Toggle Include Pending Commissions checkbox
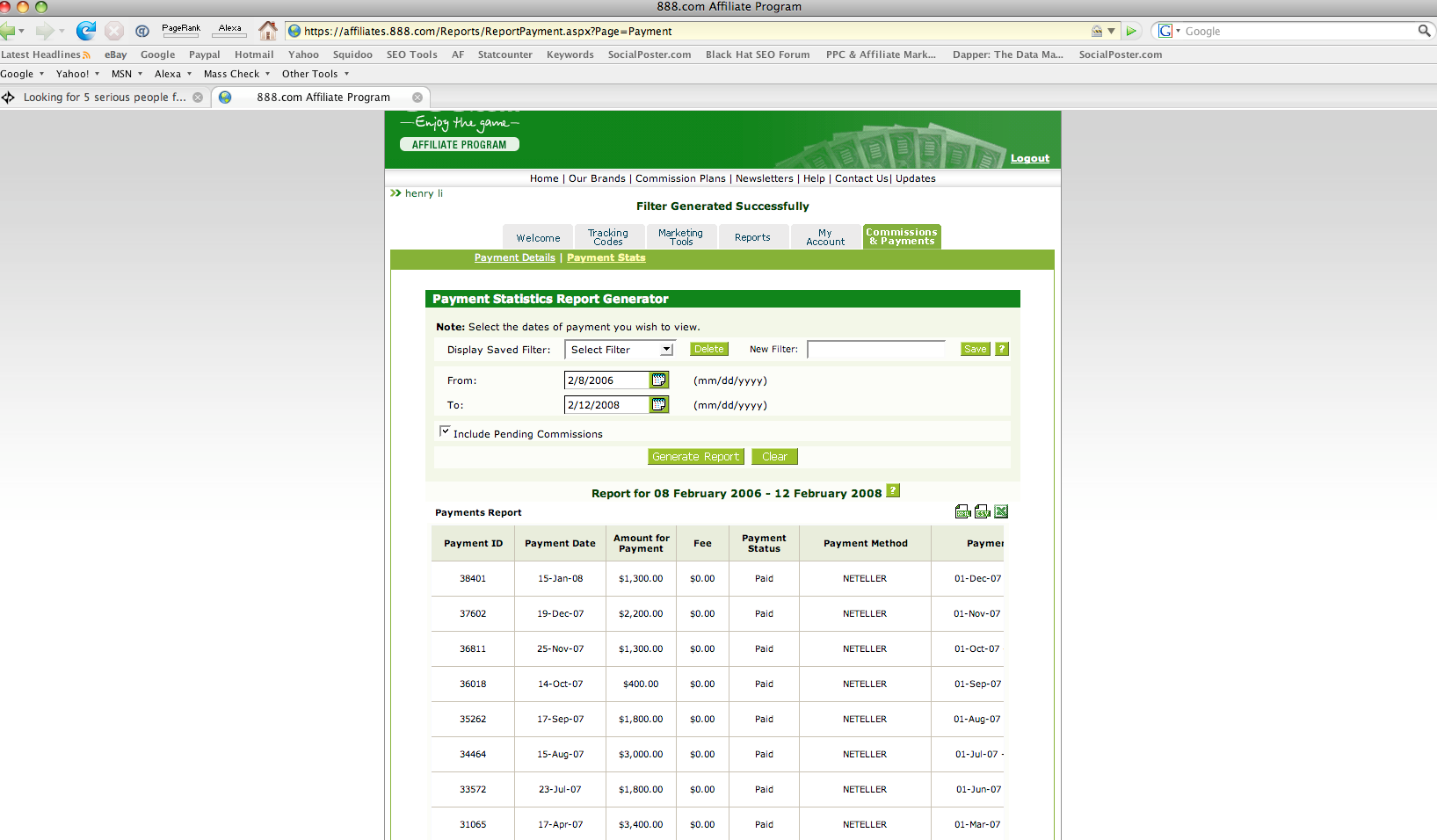 (445, 431)
